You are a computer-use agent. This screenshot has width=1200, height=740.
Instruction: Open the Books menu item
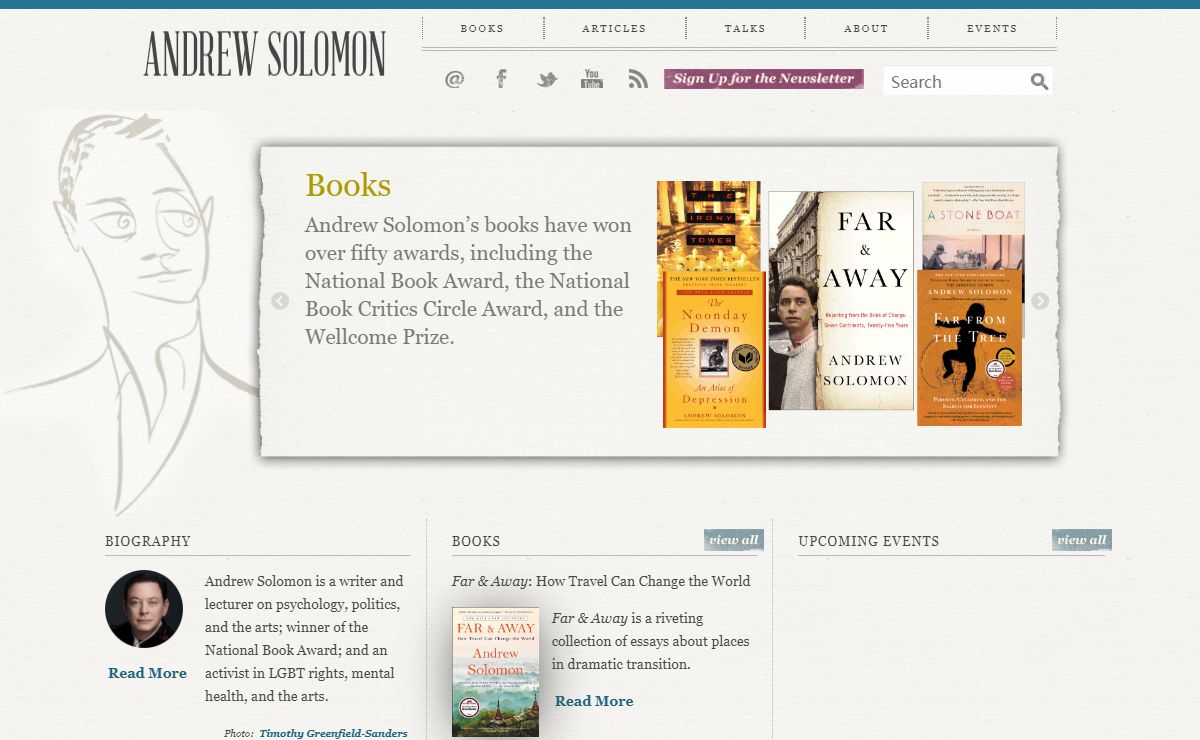[x=482, y=28]
